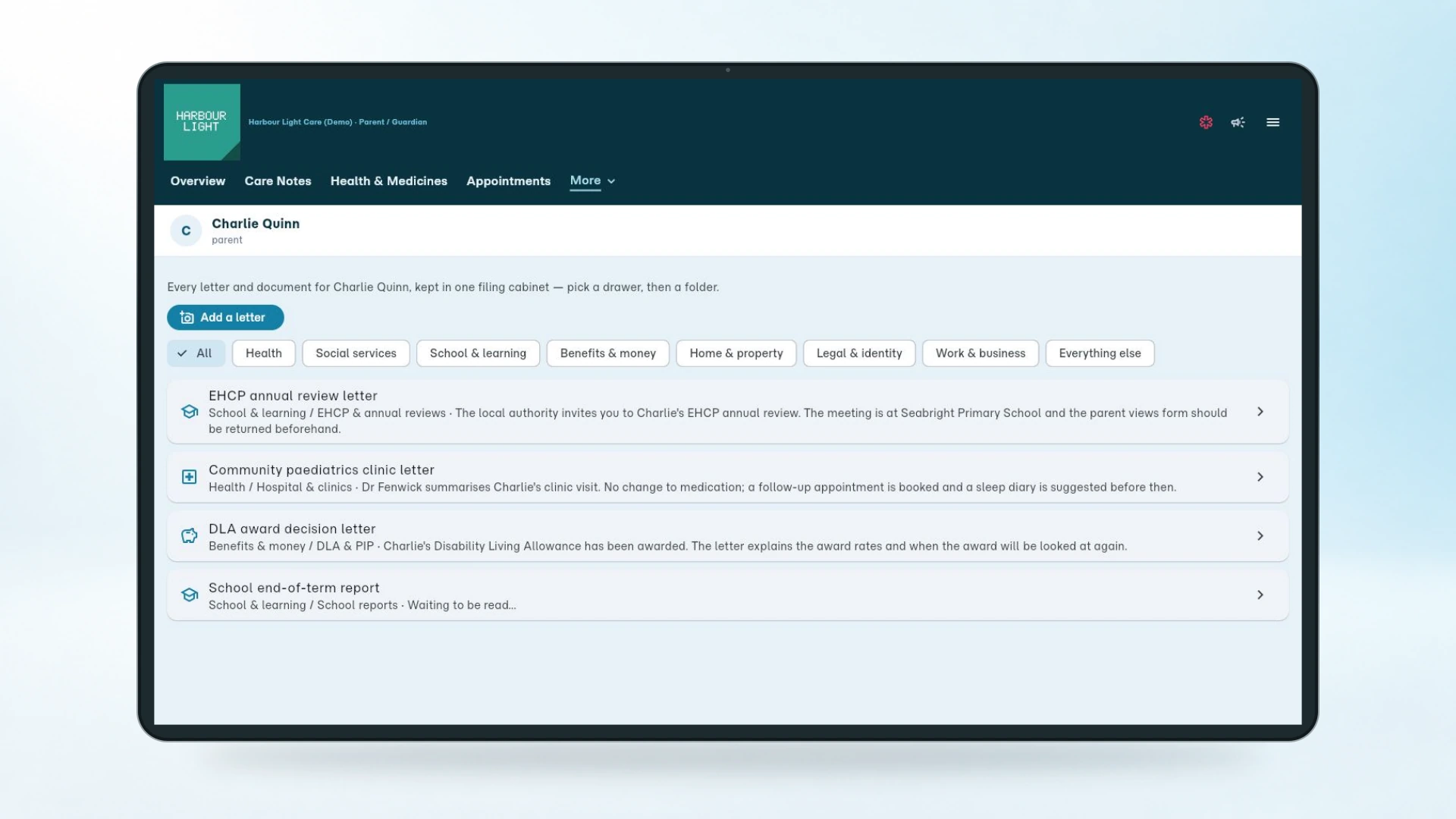
Task: Filter letters by Legal & identity
Action: 859,353
